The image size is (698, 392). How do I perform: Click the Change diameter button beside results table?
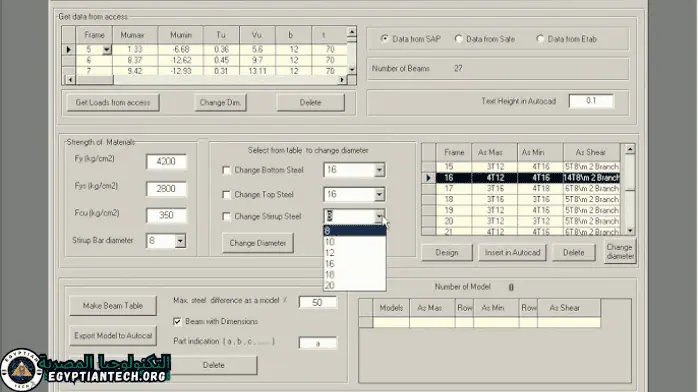point(620,251)
